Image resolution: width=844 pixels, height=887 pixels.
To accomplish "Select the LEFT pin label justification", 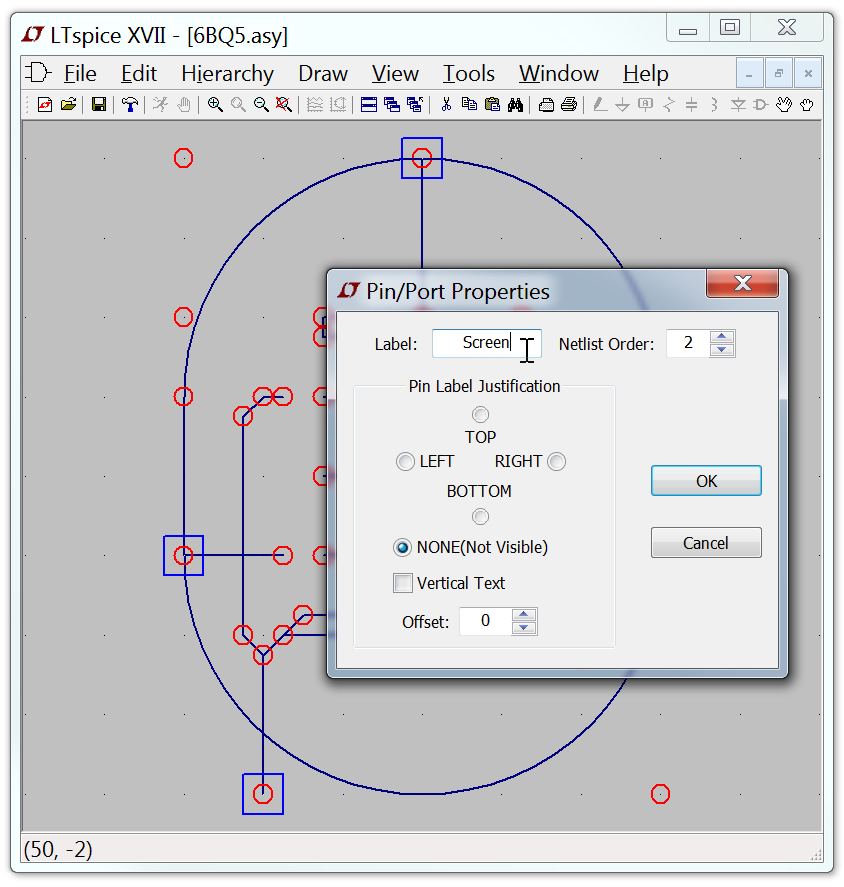I will [405, 461].
